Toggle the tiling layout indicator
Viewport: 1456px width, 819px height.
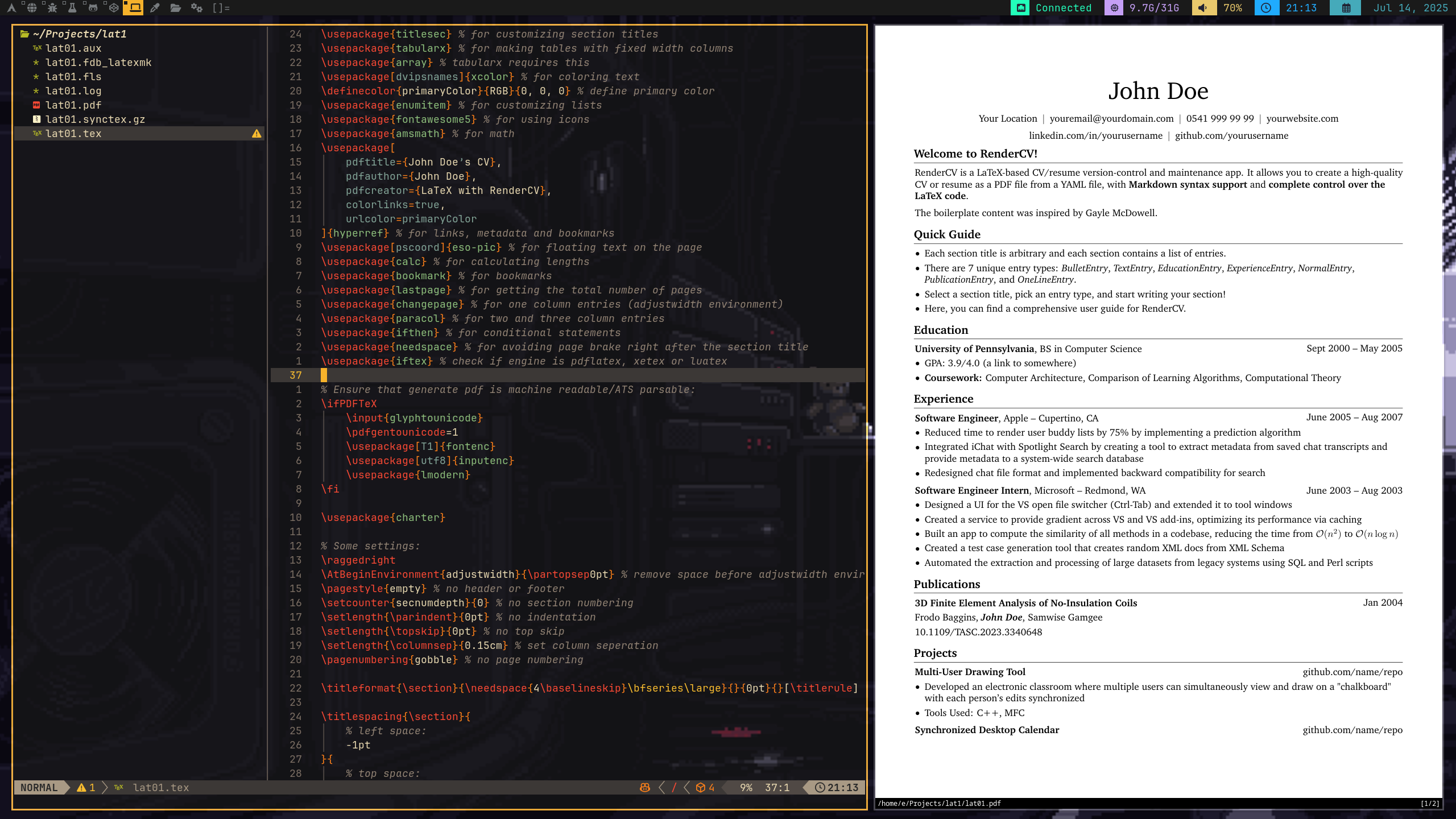click(x=221, y=8)
